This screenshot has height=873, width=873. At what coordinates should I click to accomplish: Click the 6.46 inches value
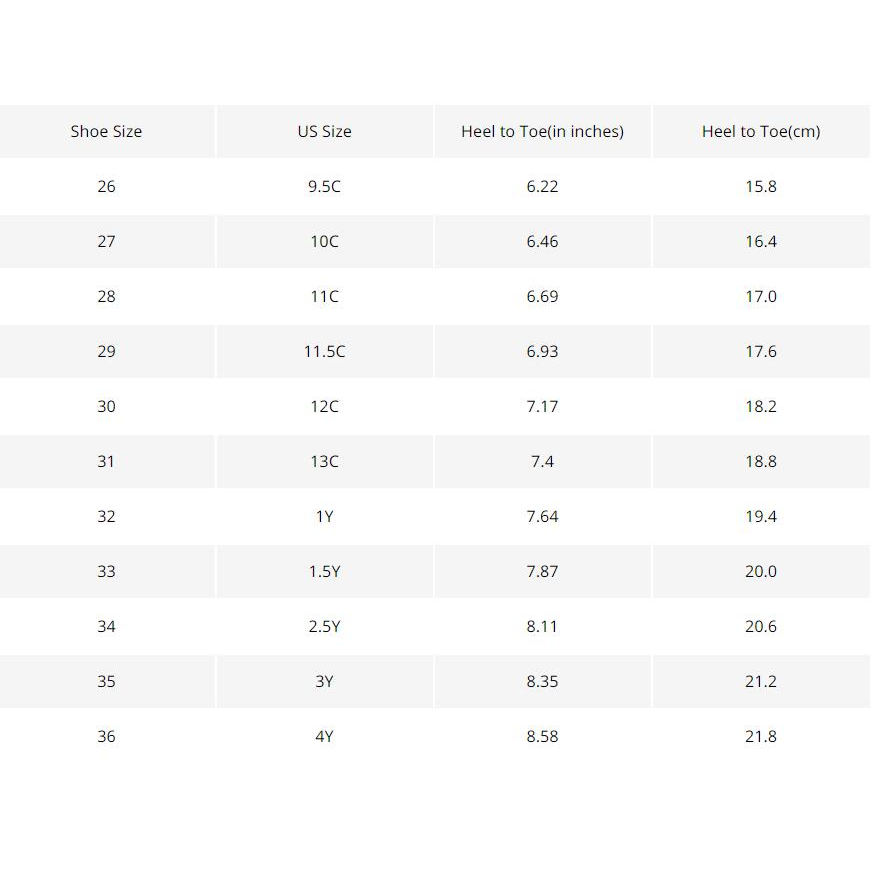click(542, 242)
